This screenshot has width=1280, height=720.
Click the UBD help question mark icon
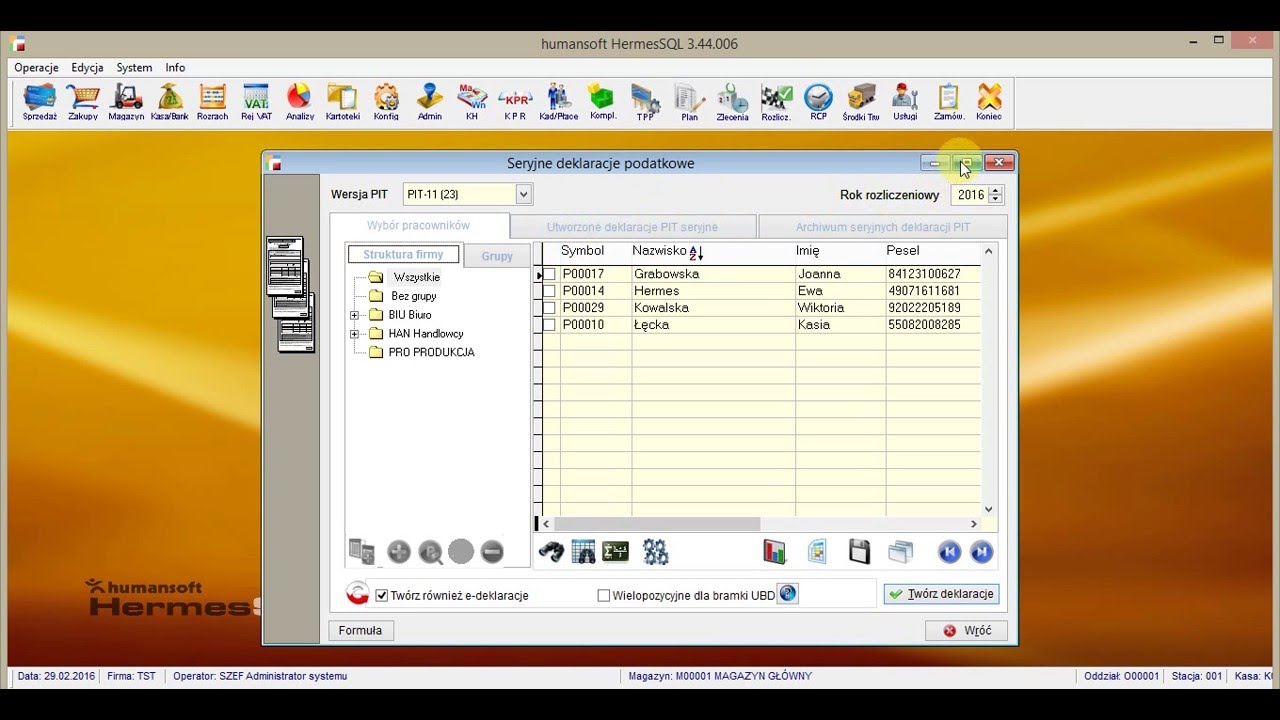(787, 594)
